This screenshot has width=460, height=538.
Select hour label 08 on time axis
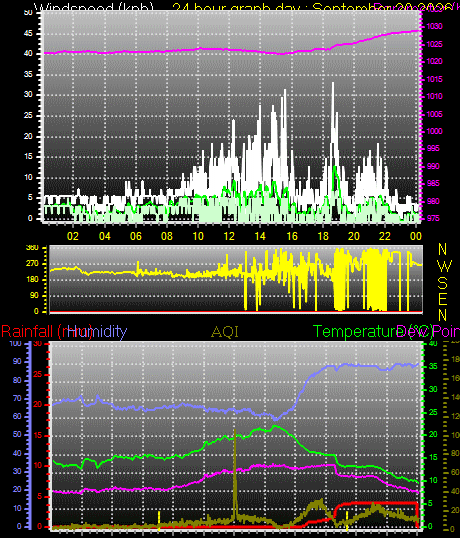click(x=167, y=236)
